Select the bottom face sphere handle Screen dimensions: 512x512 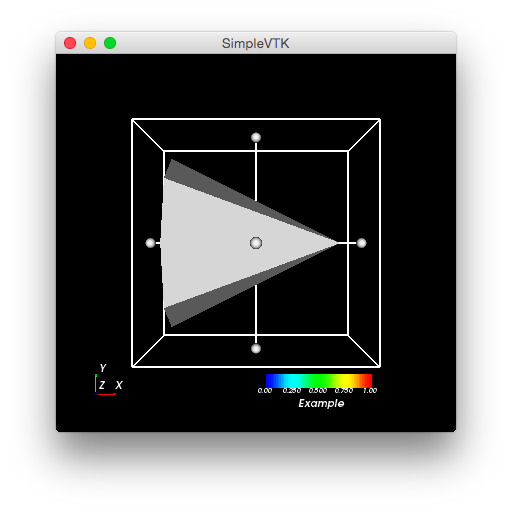[x=256, y=349]
